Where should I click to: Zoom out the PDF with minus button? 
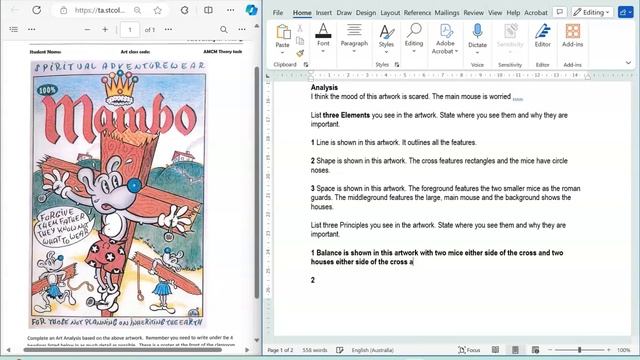coord(87,29)
